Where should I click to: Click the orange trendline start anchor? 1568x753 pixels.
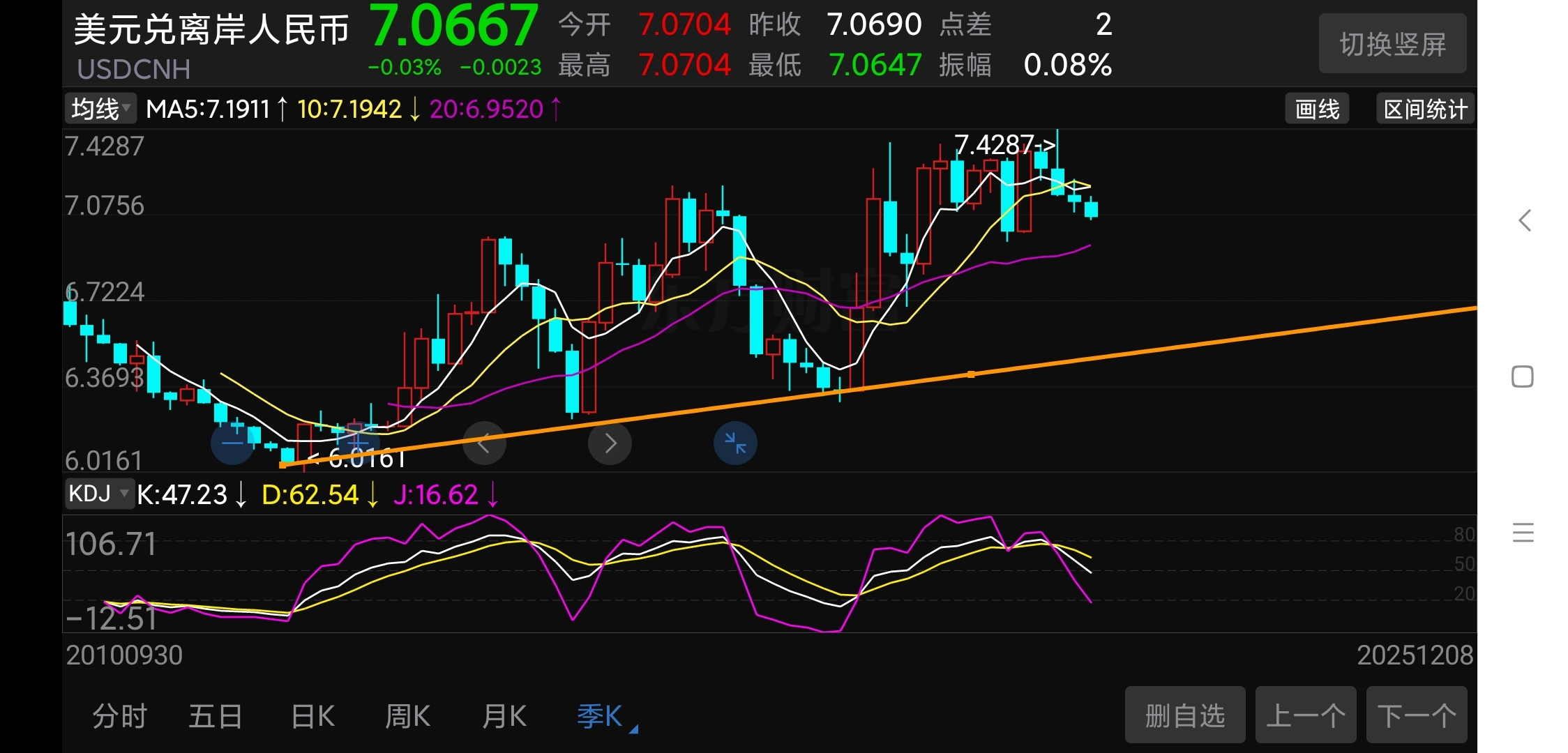tap(282, 464)
